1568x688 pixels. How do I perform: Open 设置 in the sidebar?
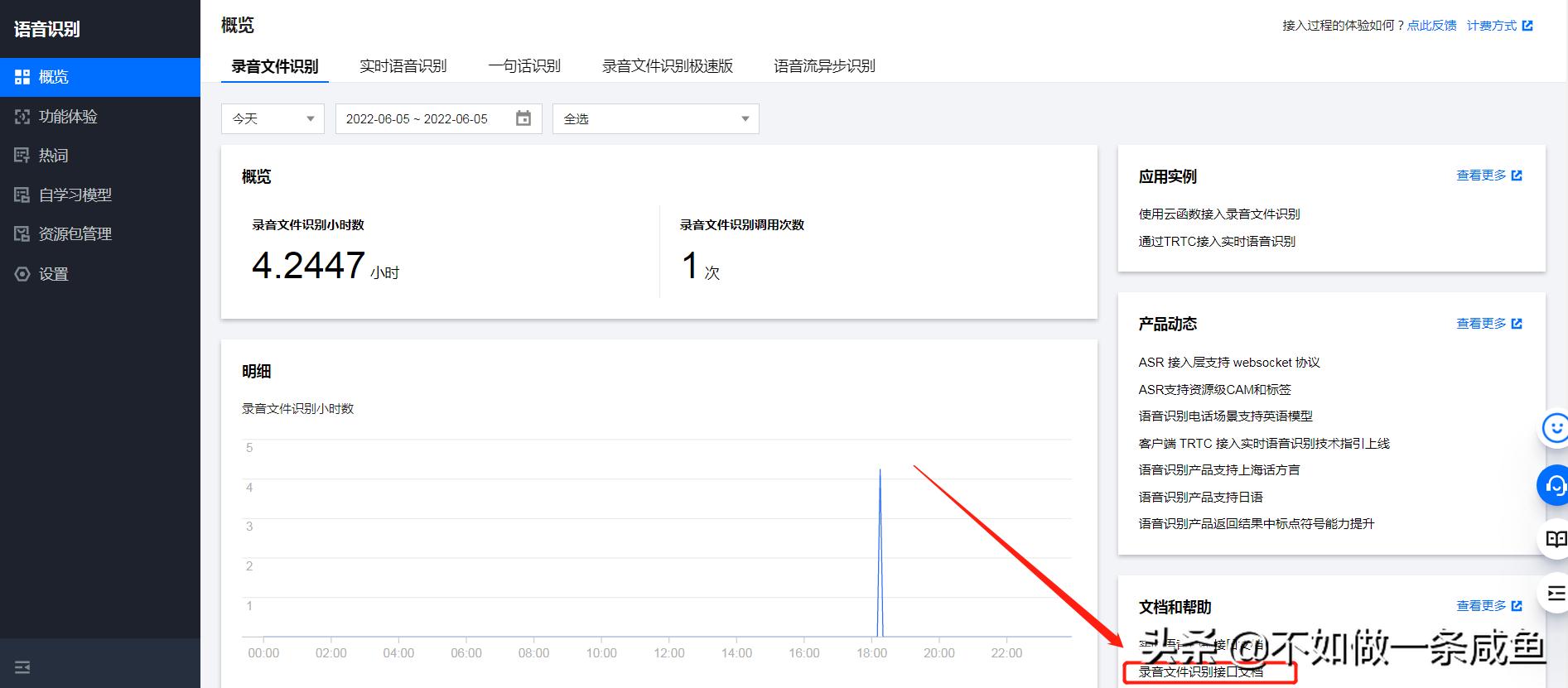100,274
